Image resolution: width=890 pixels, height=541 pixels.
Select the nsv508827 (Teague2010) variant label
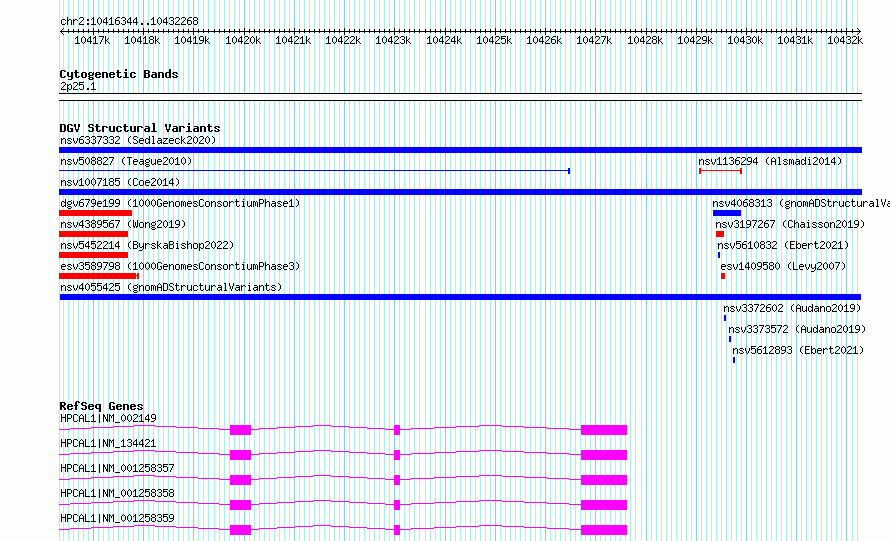[126, 161]
